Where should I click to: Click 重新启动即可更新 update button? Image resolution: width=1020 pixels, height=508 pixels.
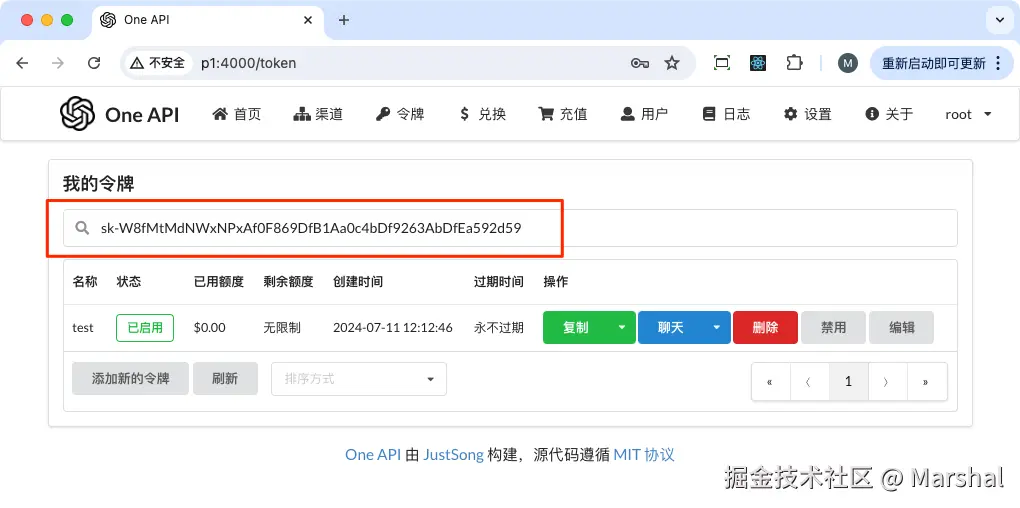[941, 63]
